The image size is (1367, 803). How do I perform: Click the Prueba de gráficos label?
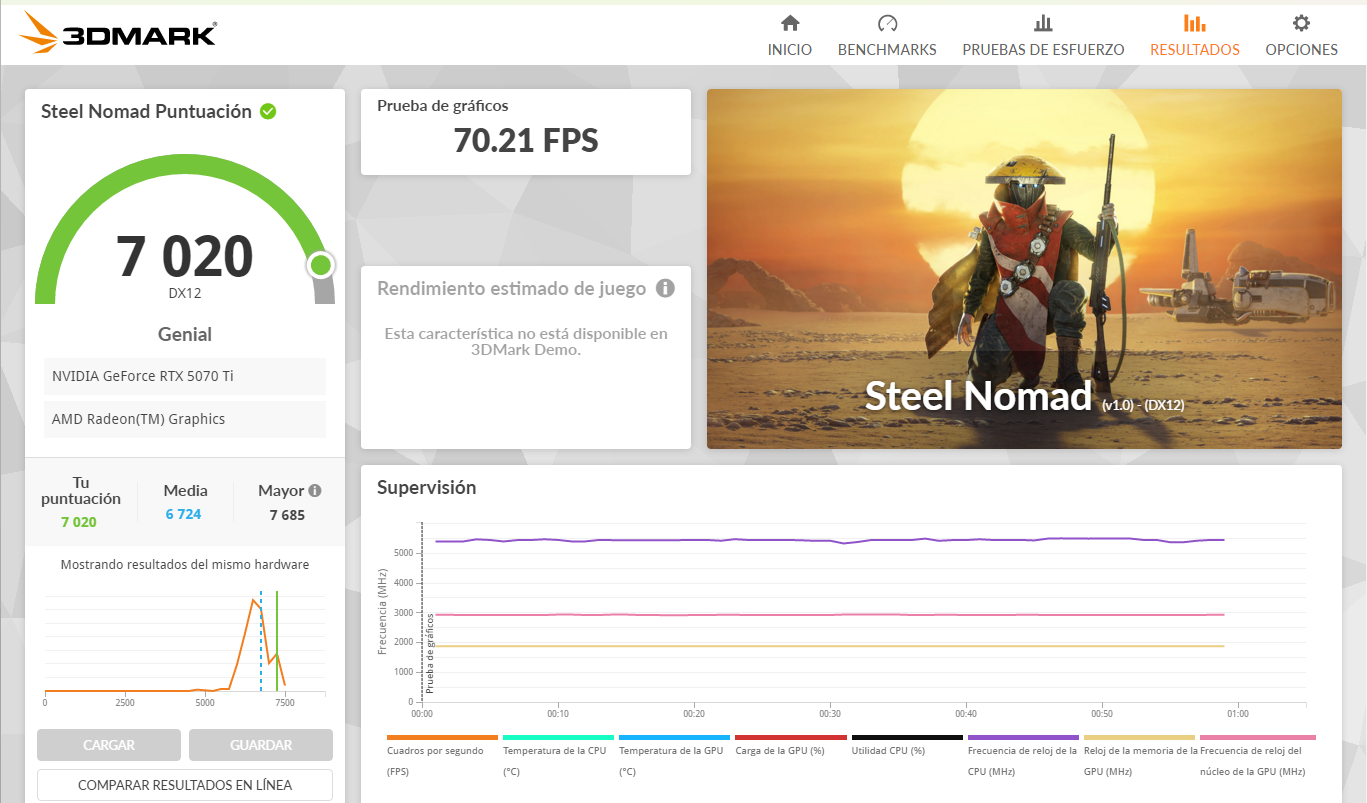(x=443, y=105)
